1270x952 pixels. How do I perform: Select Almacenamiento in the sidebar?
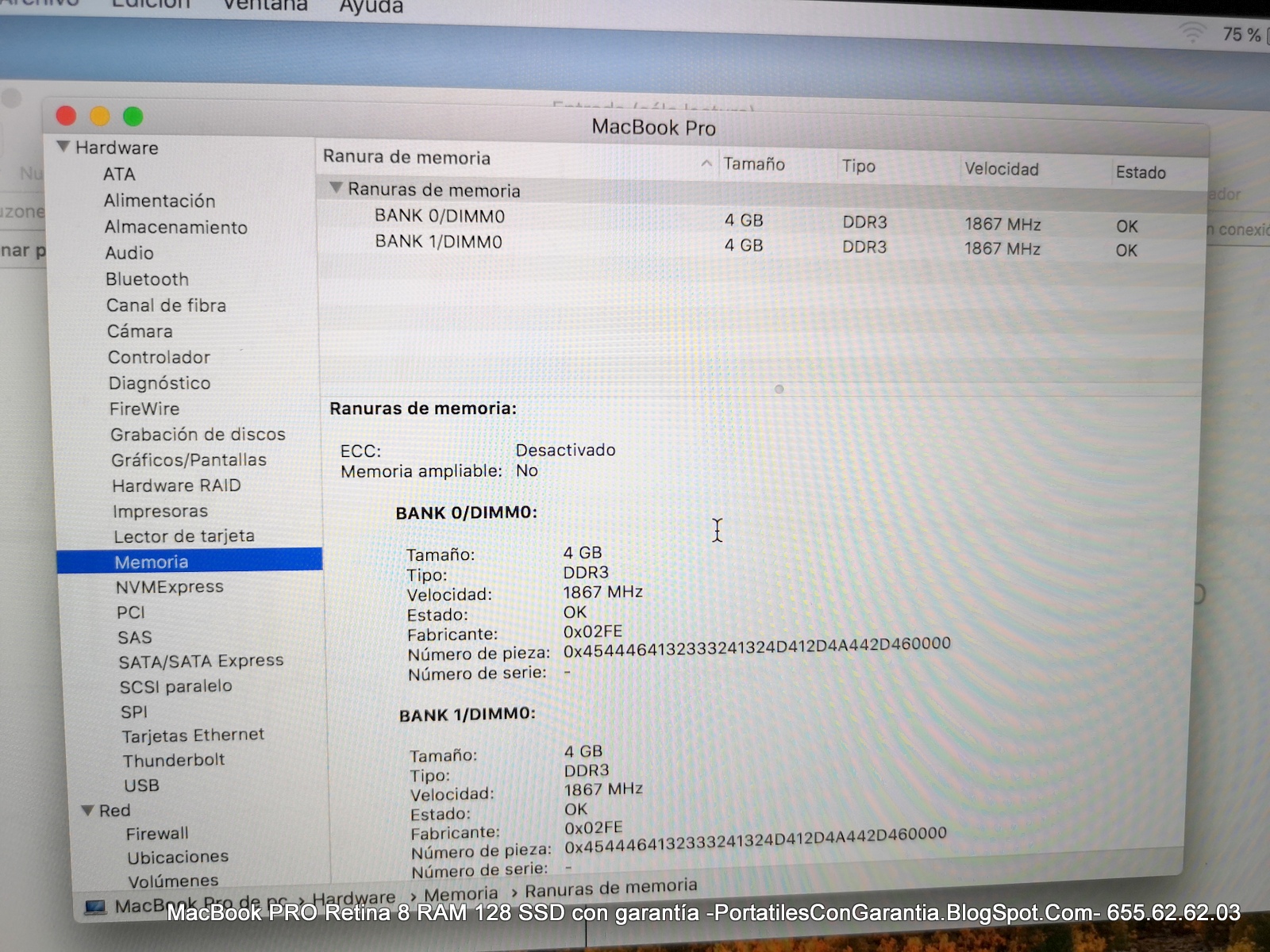point(176,227)
